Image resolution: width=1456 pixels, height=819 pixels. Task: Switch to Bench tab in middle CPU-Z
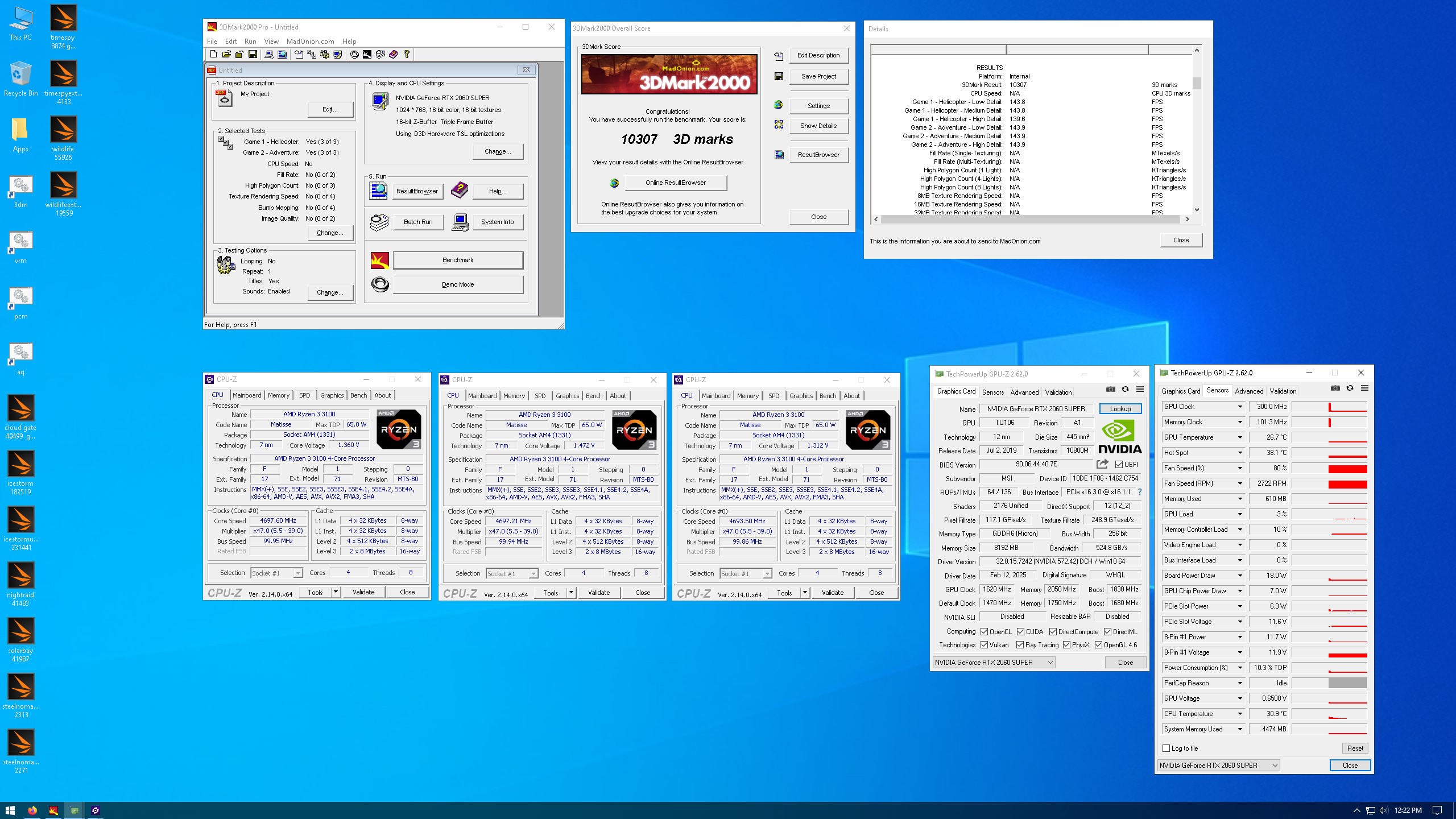(594, 396)
